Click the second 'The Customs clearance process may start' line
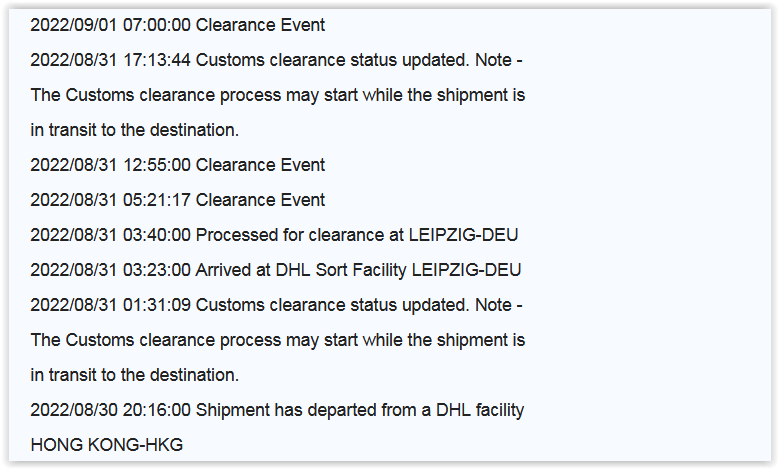 tap(278, 340)
